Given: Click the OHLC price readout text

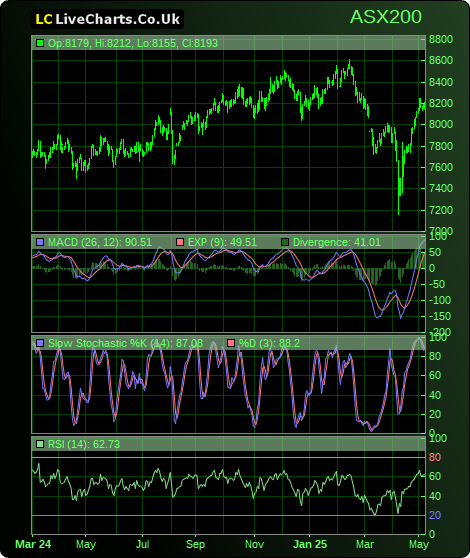Looking at the screenshot, I should tap(133, 43).
